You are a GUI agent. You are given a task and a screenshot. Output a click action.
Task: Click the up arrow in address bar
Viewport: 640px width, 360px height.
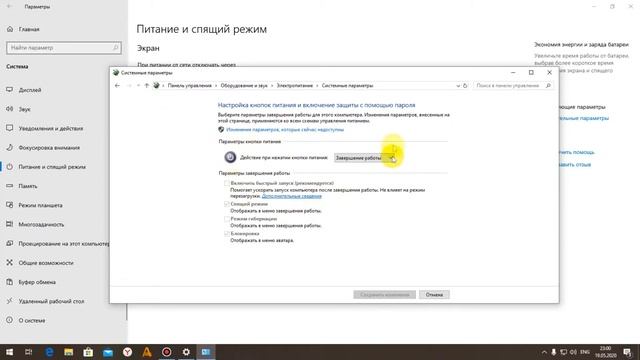tap(147, 86)
